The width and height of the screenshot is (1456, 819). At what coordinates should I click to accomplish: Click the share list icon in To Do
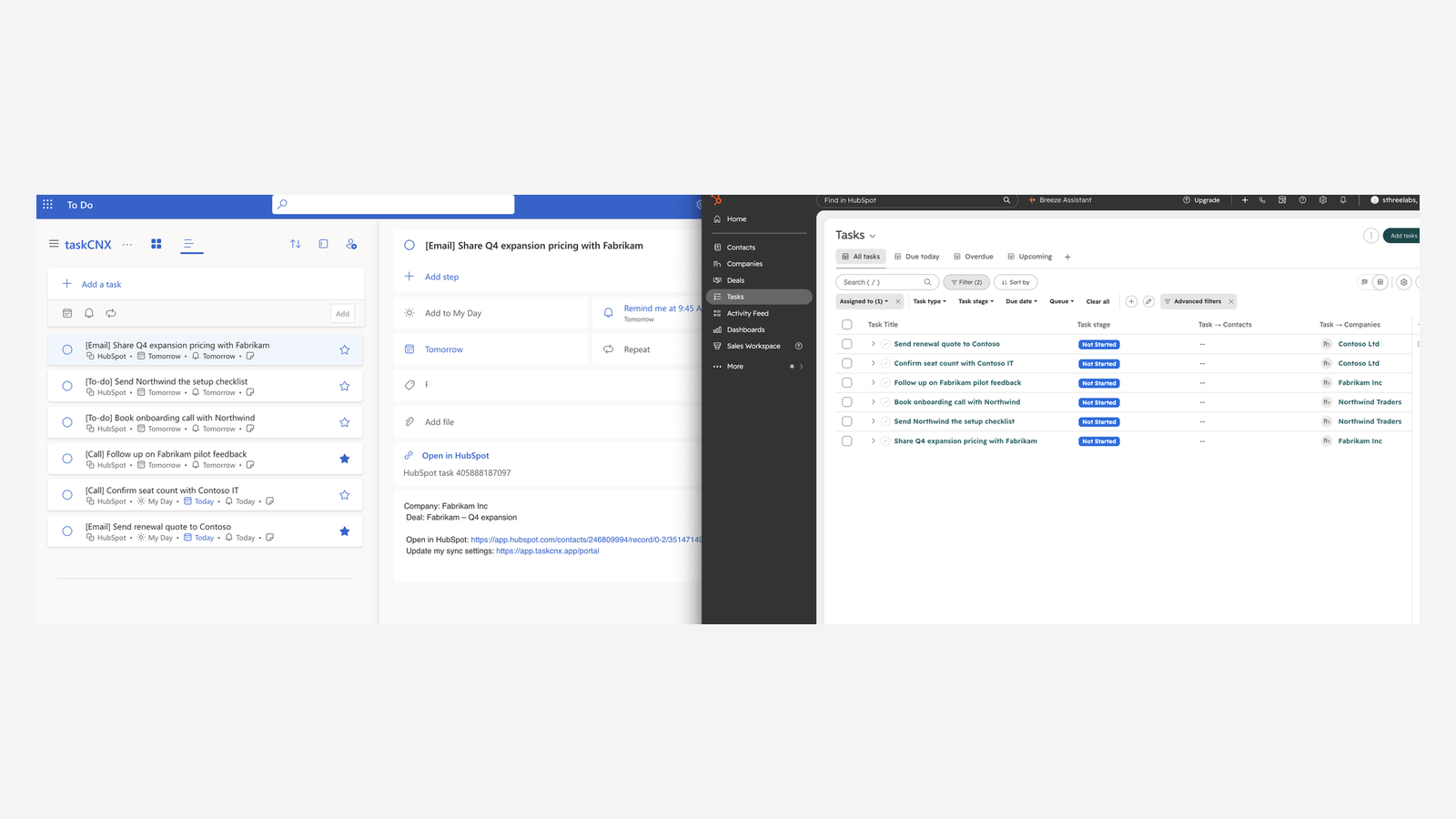click(351, 244)
